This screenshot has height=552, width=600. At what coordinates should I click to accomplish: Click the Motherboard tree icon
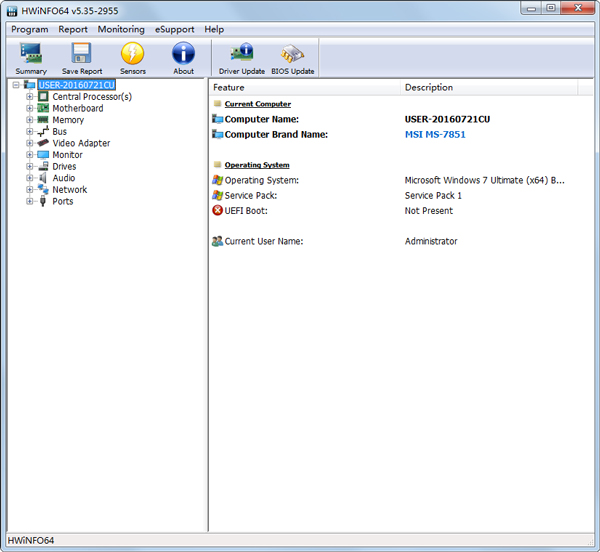tap(43, 108)
